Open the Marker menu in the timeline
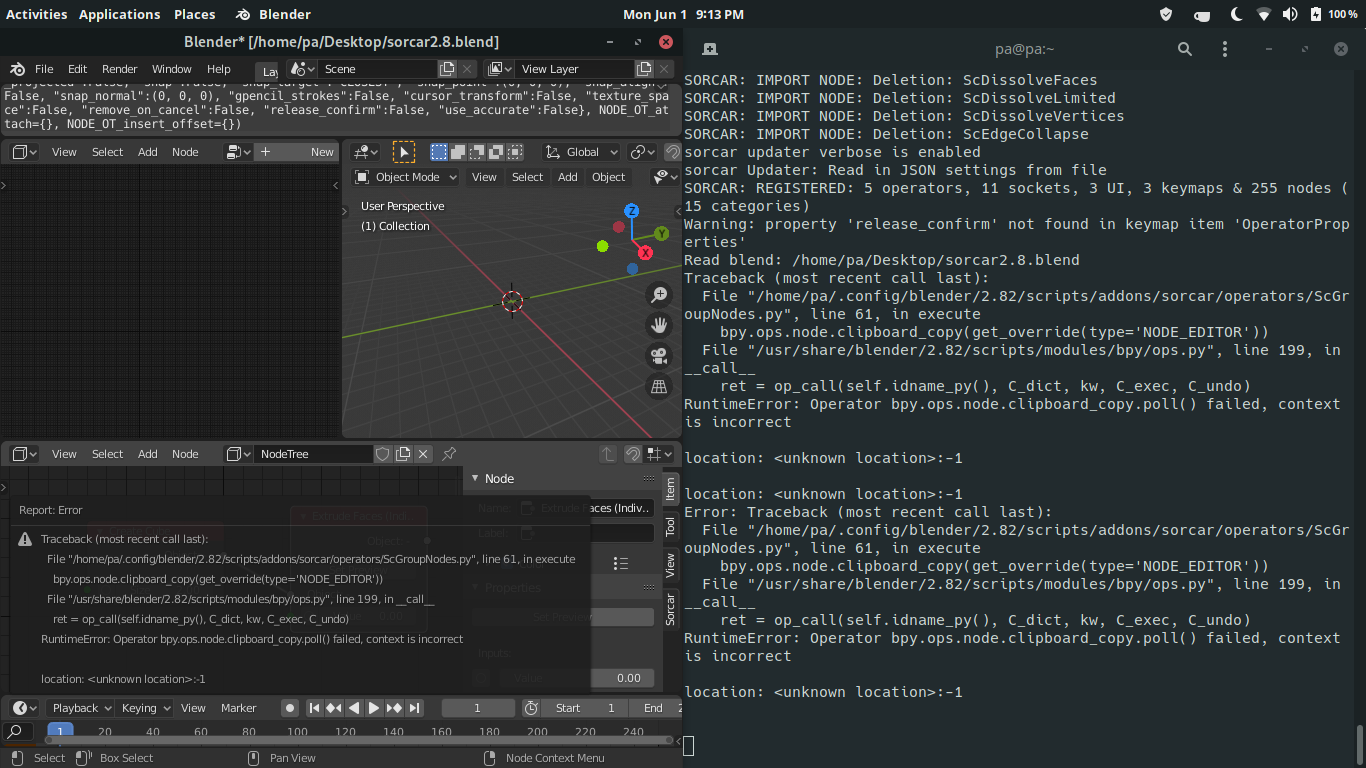This screenshot has height=768, width=1366. coord(239,708)
